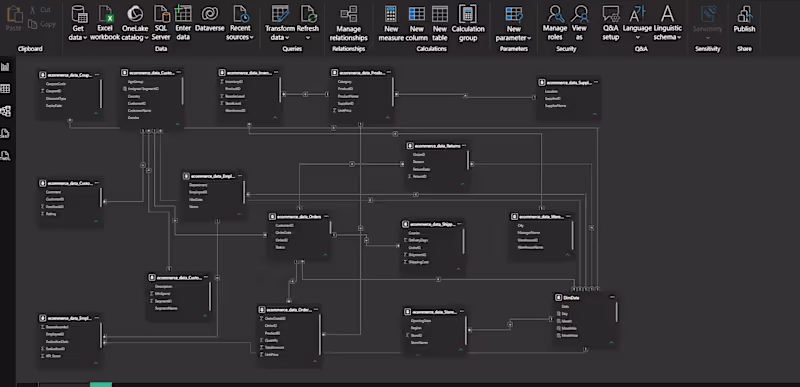Screen dimensions: 800x387
Task: Click the Cut scissors icon
Action: (33, 10)
